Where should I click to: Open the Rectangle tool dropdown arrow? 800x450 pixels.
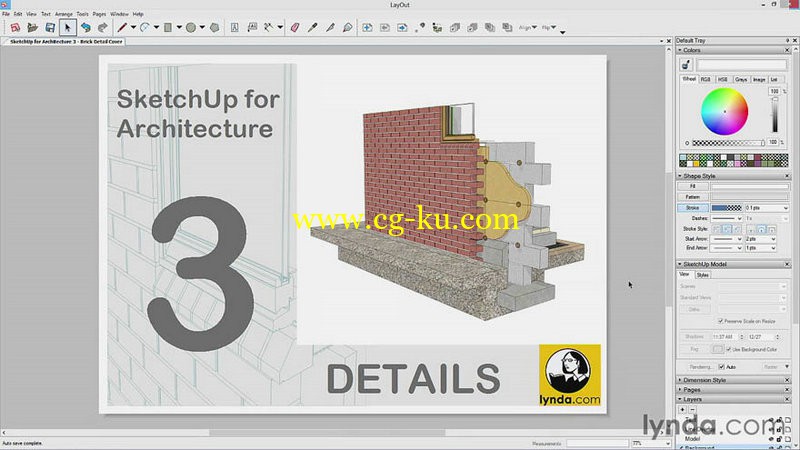pyautogui.click(x=179, y=28)
